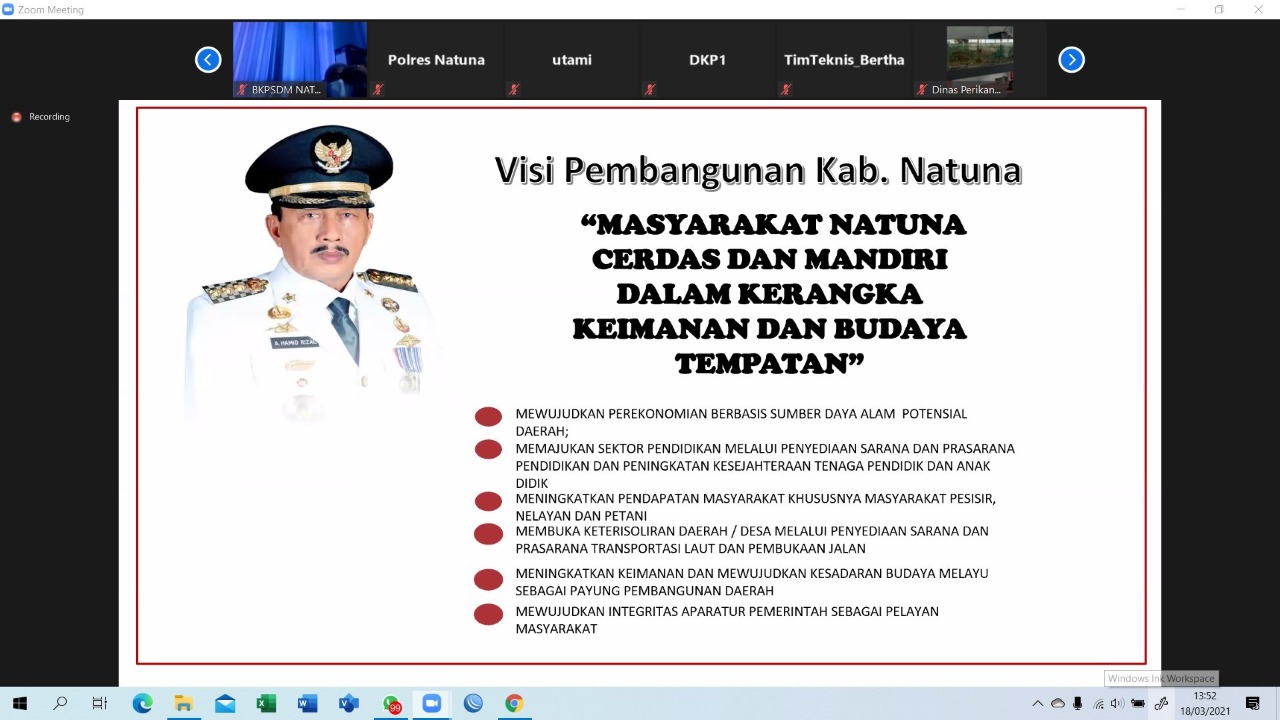
Task: Open Windows Ink Workspace in the system tray
Action: (1163, 703)
